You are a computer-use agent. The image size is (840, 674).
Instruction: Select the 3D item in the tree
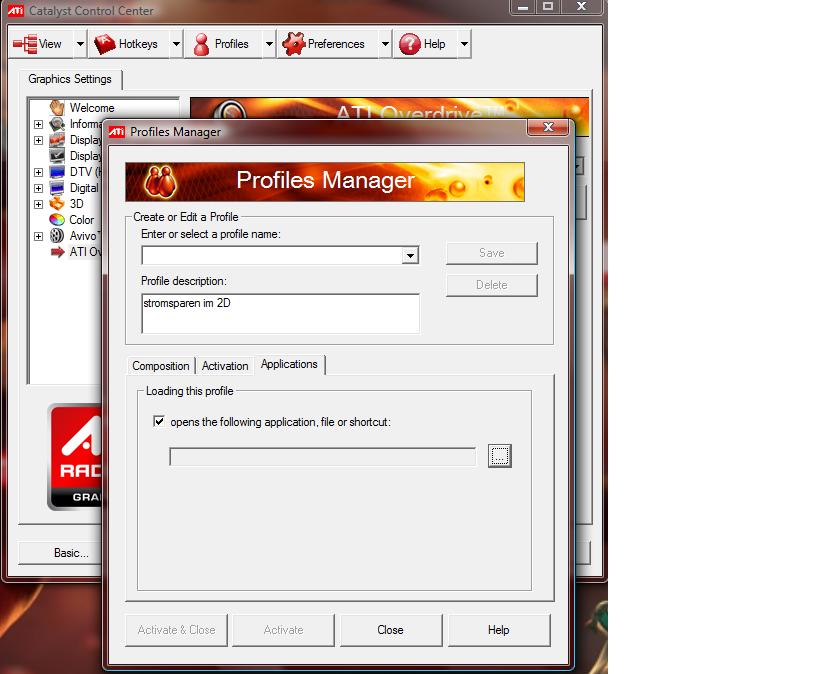pyautogui.click(x=77, y=204)
